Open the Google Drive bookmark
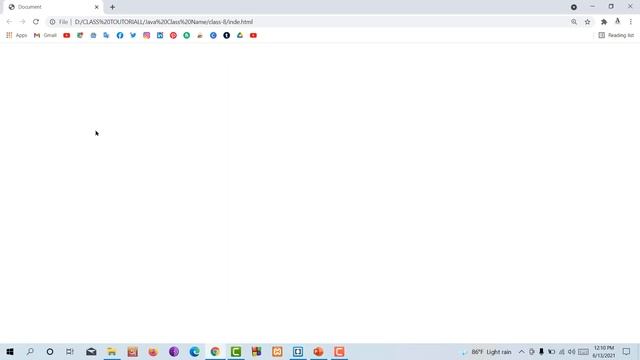 click(240, 36)
